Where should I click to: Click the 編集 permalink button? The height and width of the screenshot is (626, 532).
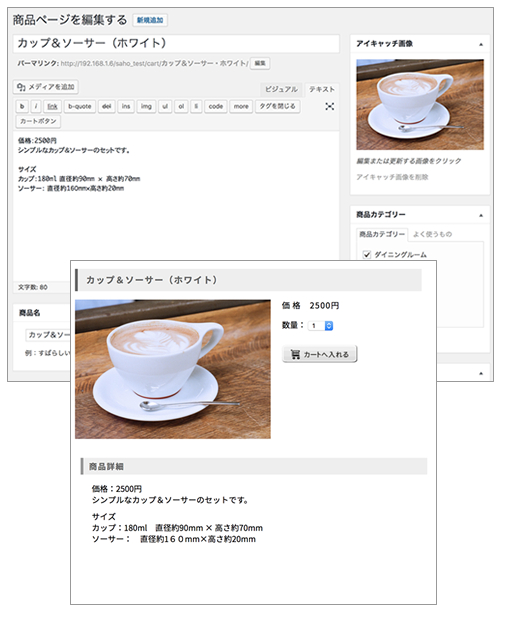pyautogui.click(x=260, y=63)
